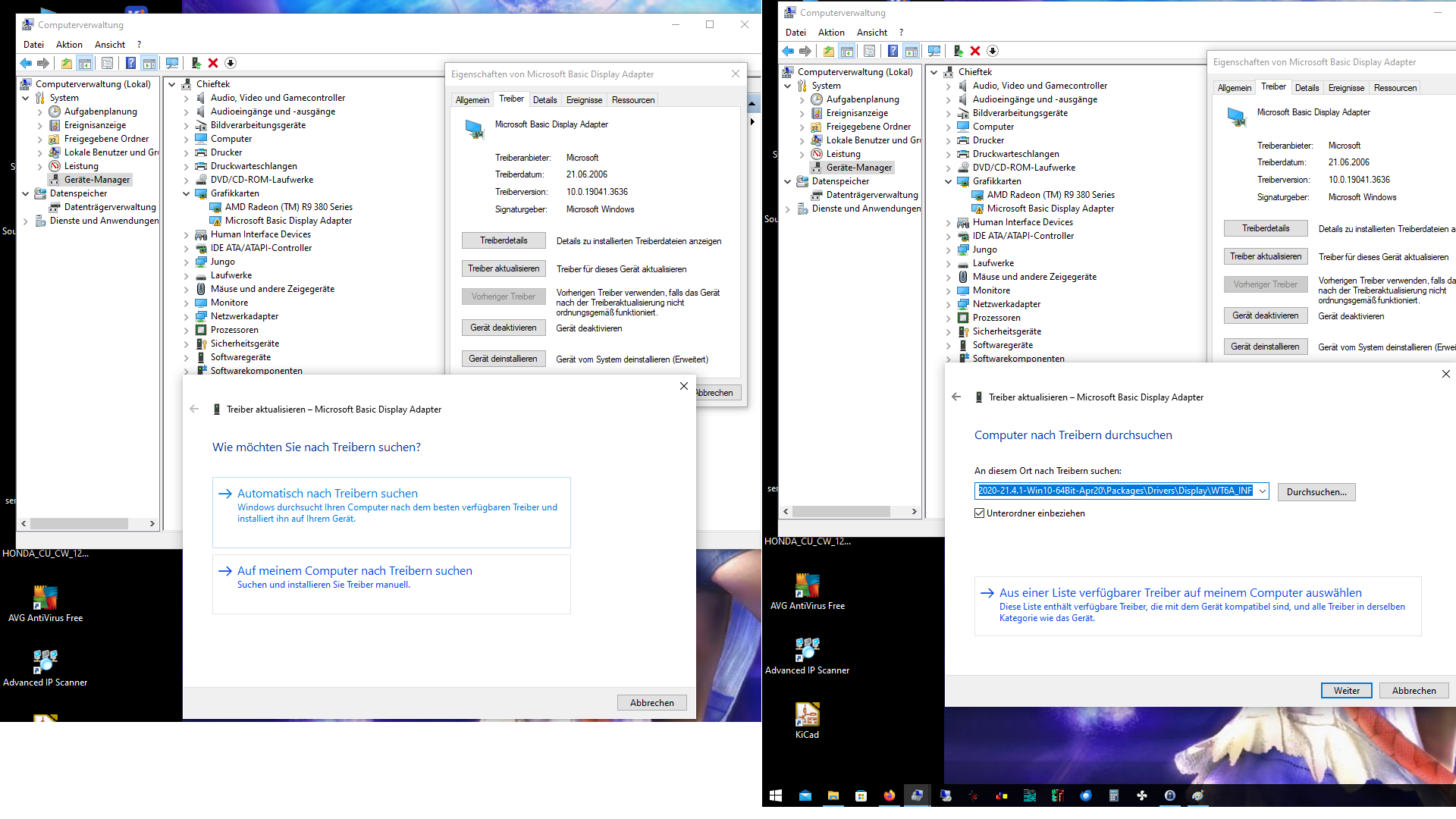Click the driver search path input field

pyautogui.click(x=1116, y=491)
